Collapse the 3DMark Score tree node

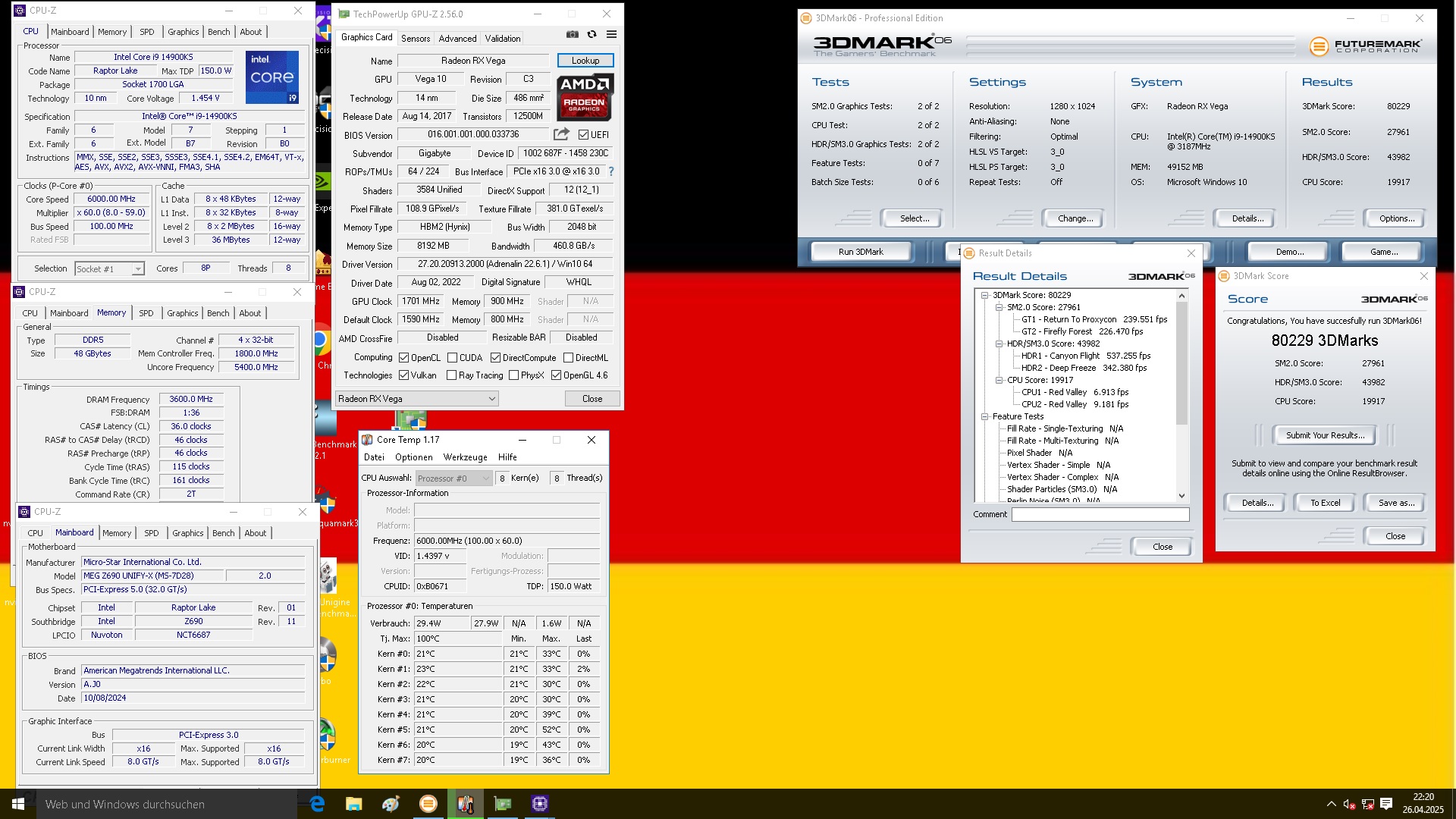click(984, 295)
